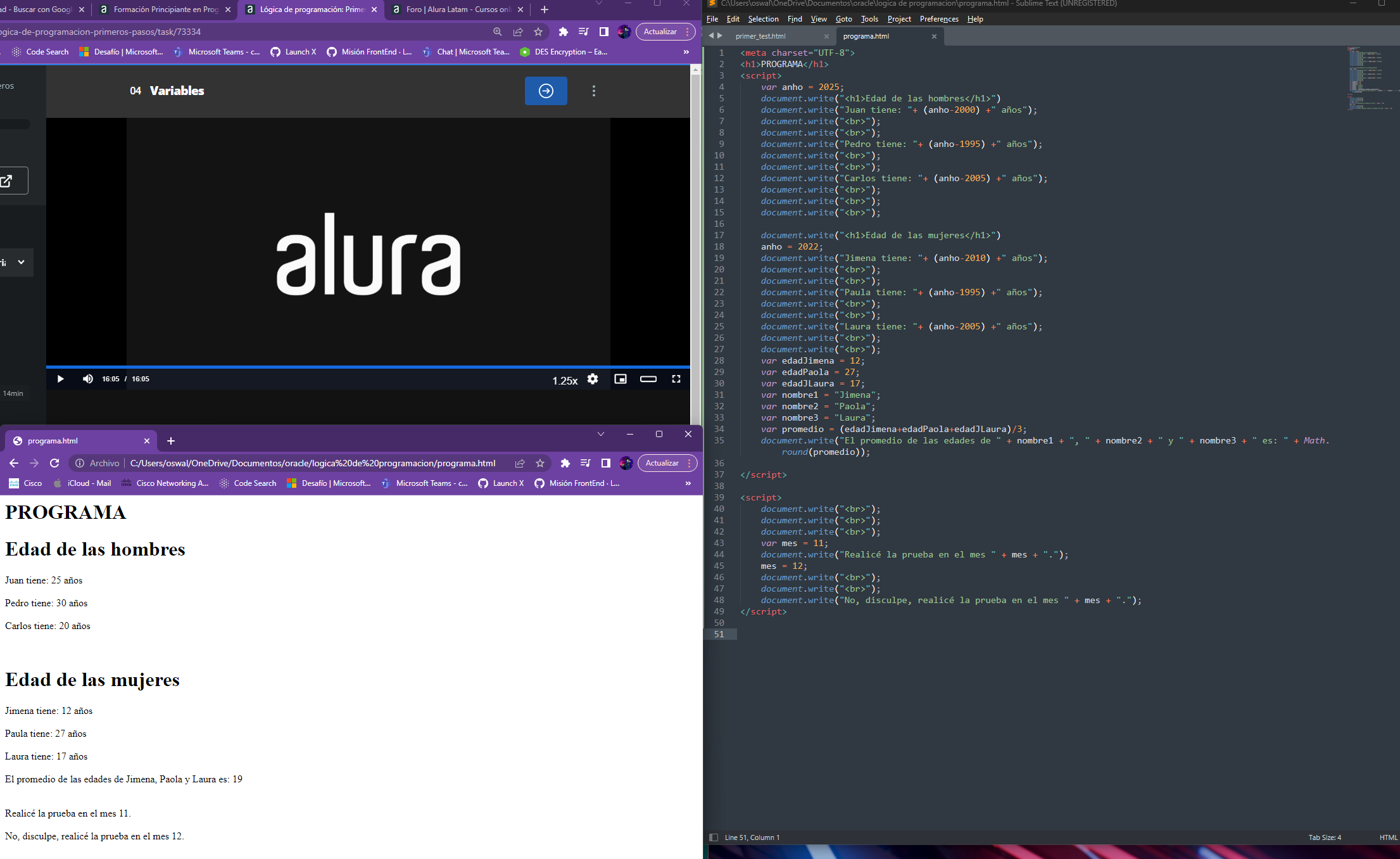This screenshot has width=1400, height=859.
Task: Open media control icon in top browser
Action: tap(584, 32)
